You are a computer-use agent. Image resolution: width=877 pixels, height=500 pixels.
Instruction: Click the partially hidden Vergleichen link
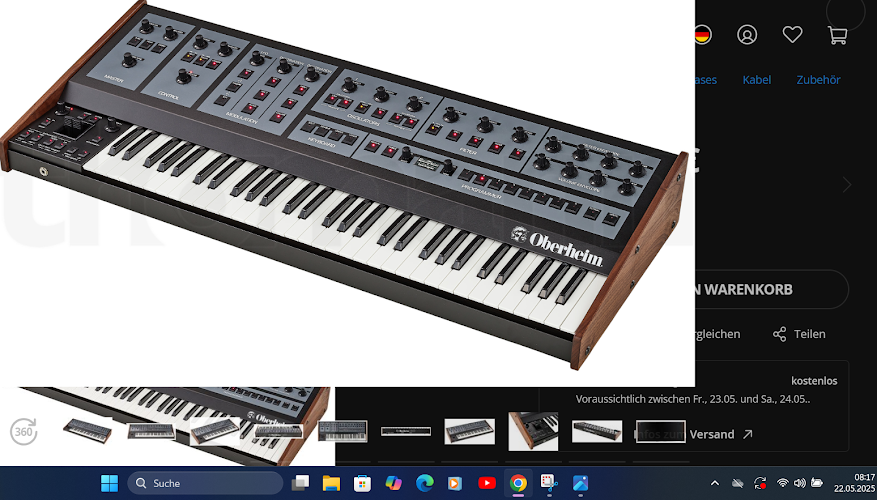718,334
